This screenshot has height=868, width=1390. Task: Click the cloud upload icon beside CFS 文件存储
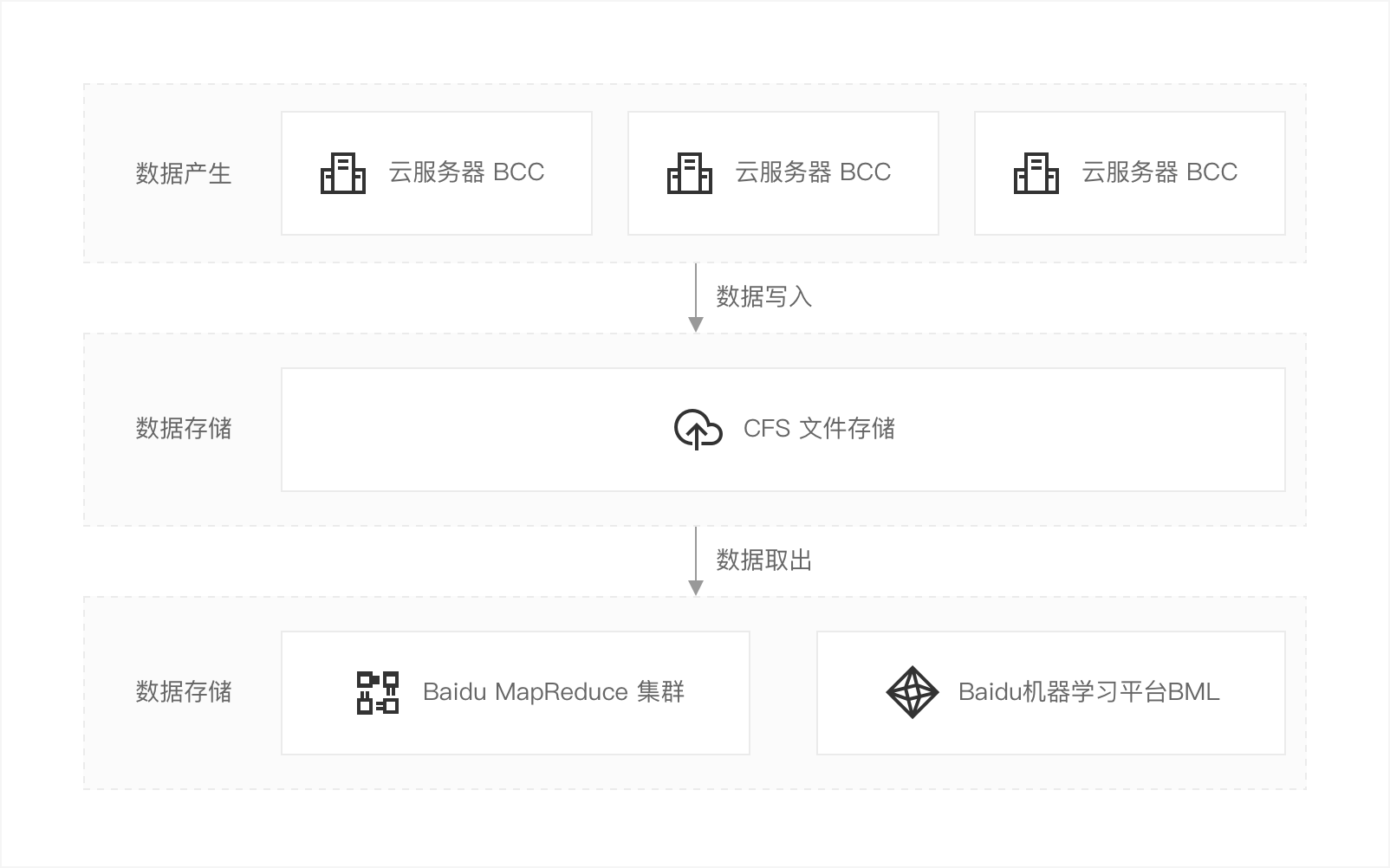tap(698, 430)
